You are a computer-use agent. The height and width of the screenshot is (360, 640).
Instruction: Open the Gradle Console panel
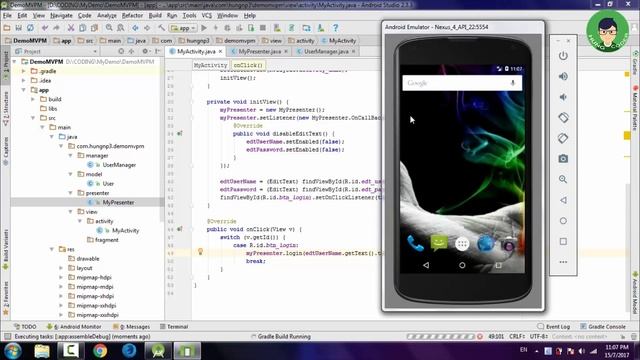(602, 327)
